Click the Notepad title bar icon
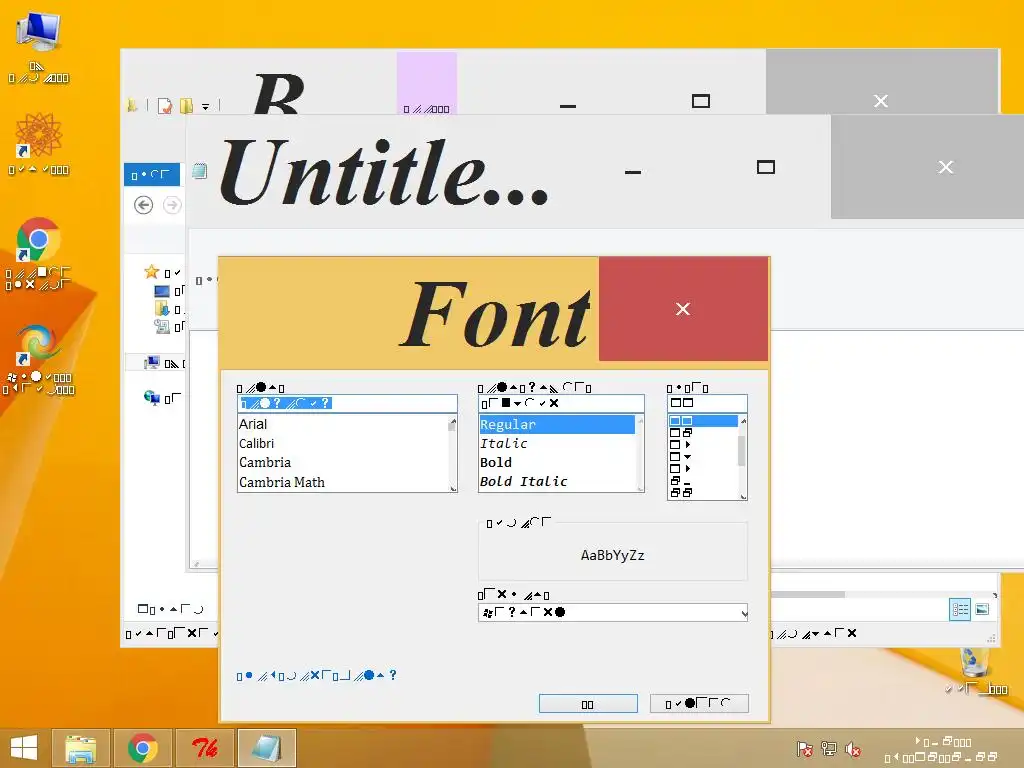The height and width of the screenshot is (768, 1024). click(200, 171)
